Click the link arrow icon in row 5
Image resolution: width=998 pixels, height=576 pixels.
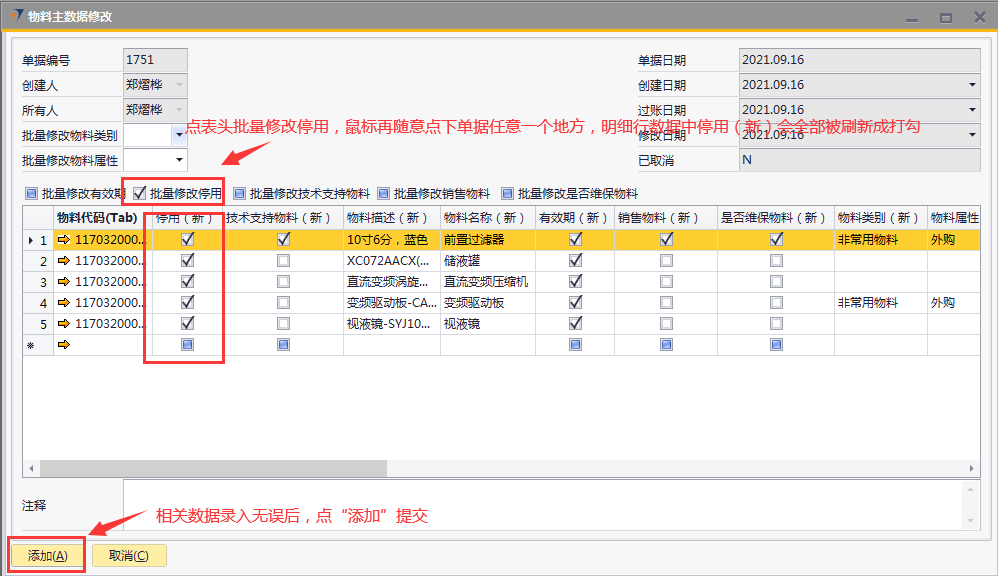click(65, 324)
